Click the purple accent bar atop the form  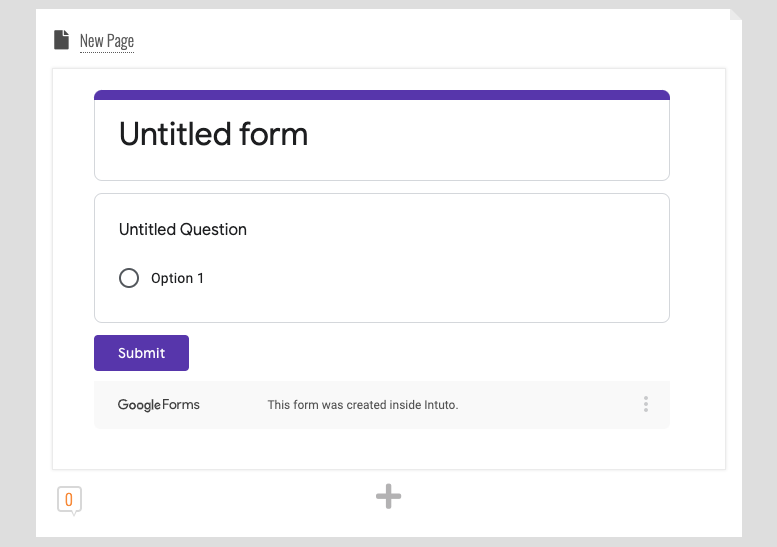click(x=381, y=95)
